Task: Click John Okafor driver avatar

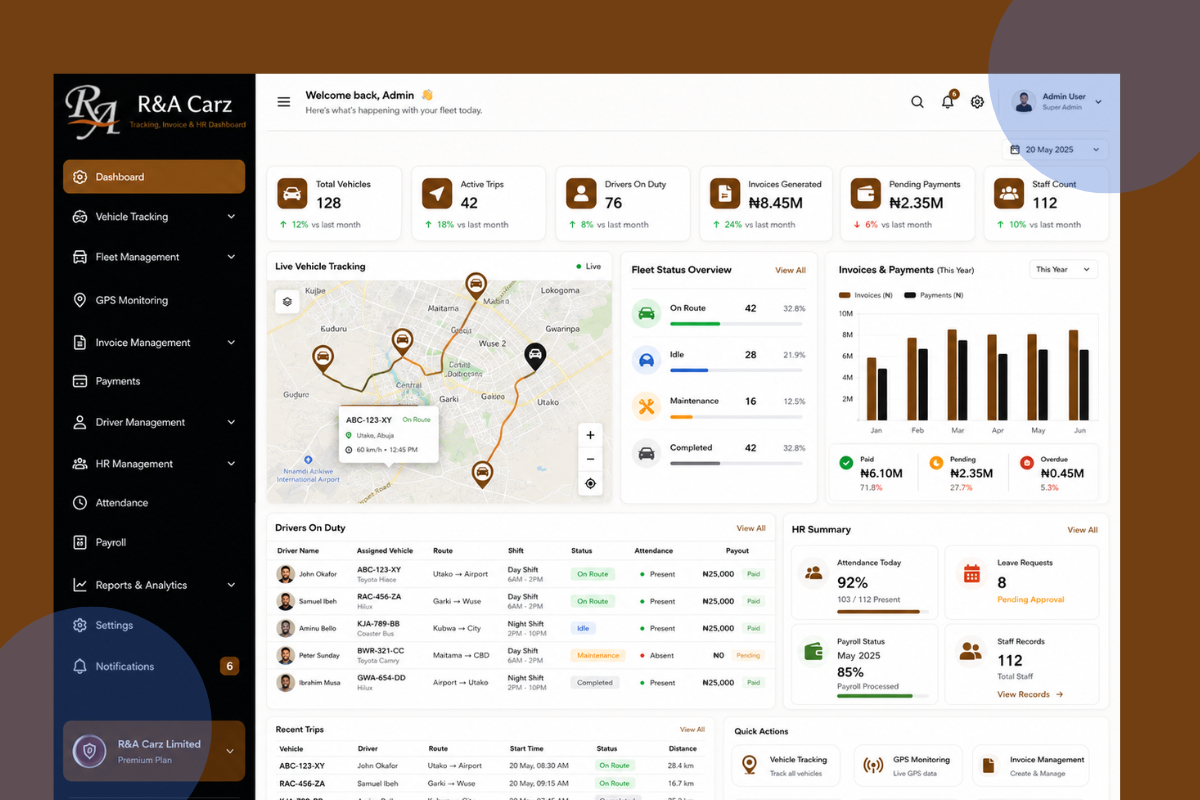Action: click(286, 574)
